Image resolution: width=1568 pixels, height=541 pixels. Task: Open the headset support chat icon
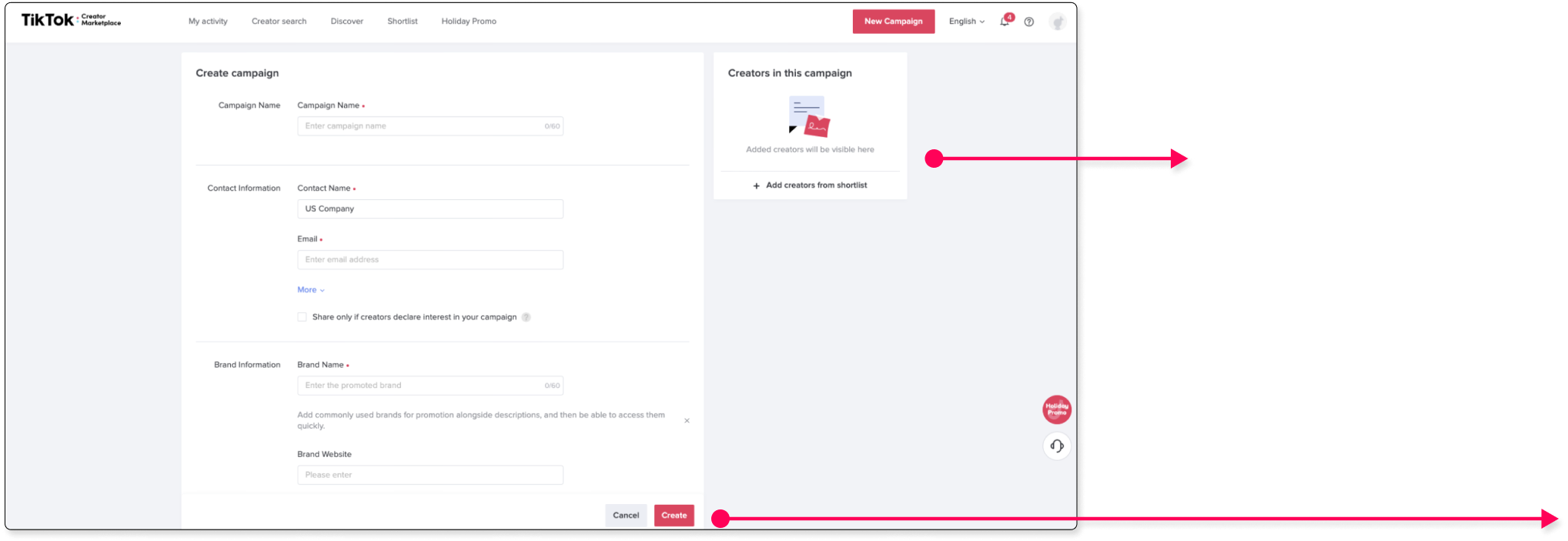click(x=1057, y=446)
